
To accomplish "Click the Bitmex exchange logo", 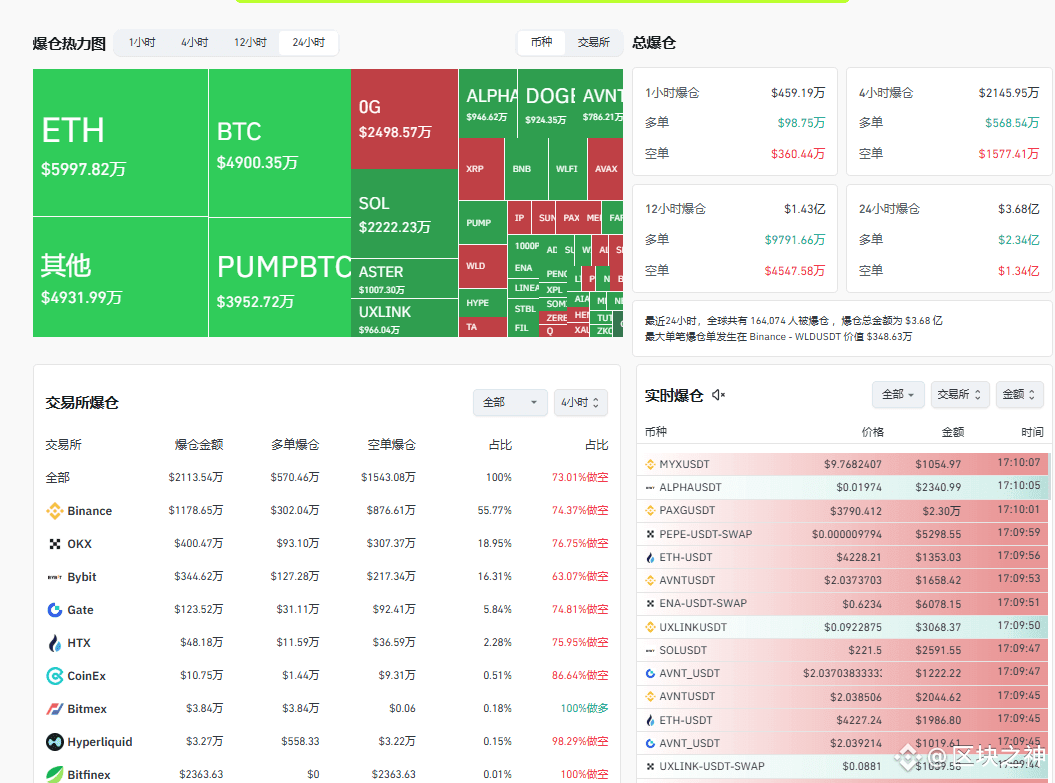I will 54,708.
